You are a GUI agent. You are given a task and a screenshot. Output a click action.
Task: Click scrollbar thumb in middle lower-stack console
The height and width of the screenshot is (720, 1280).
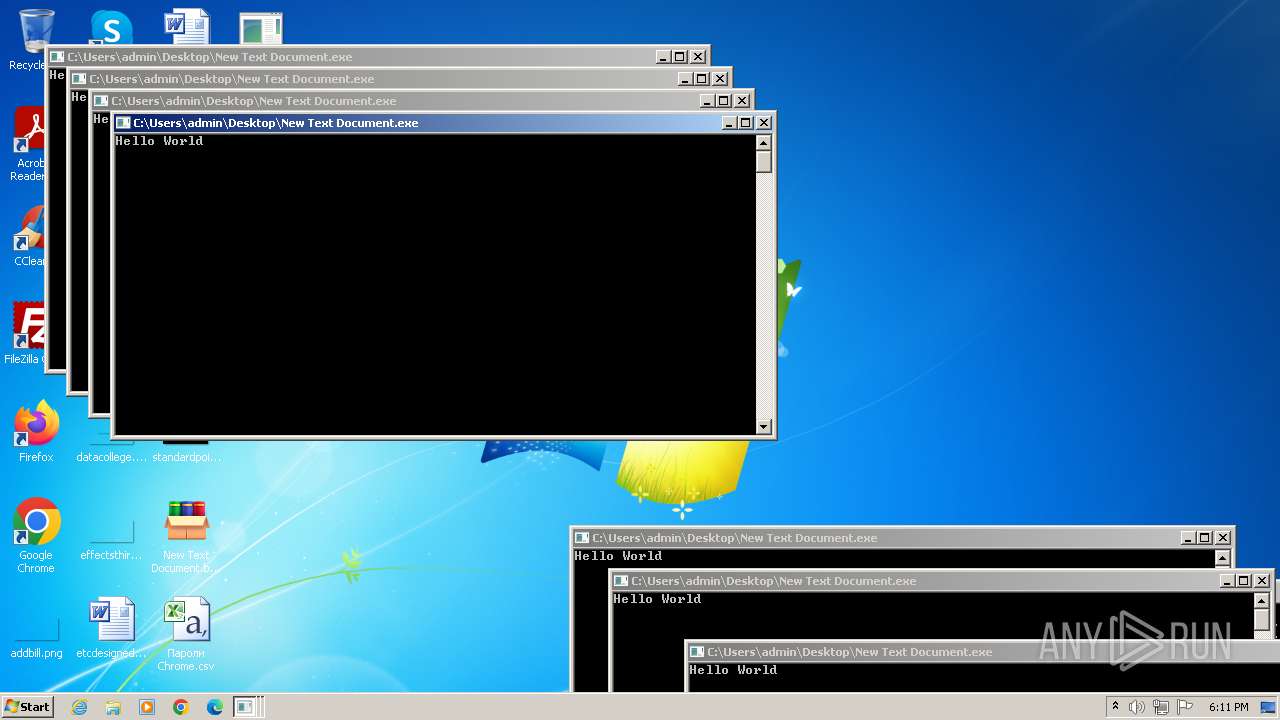click(1261, 620)
